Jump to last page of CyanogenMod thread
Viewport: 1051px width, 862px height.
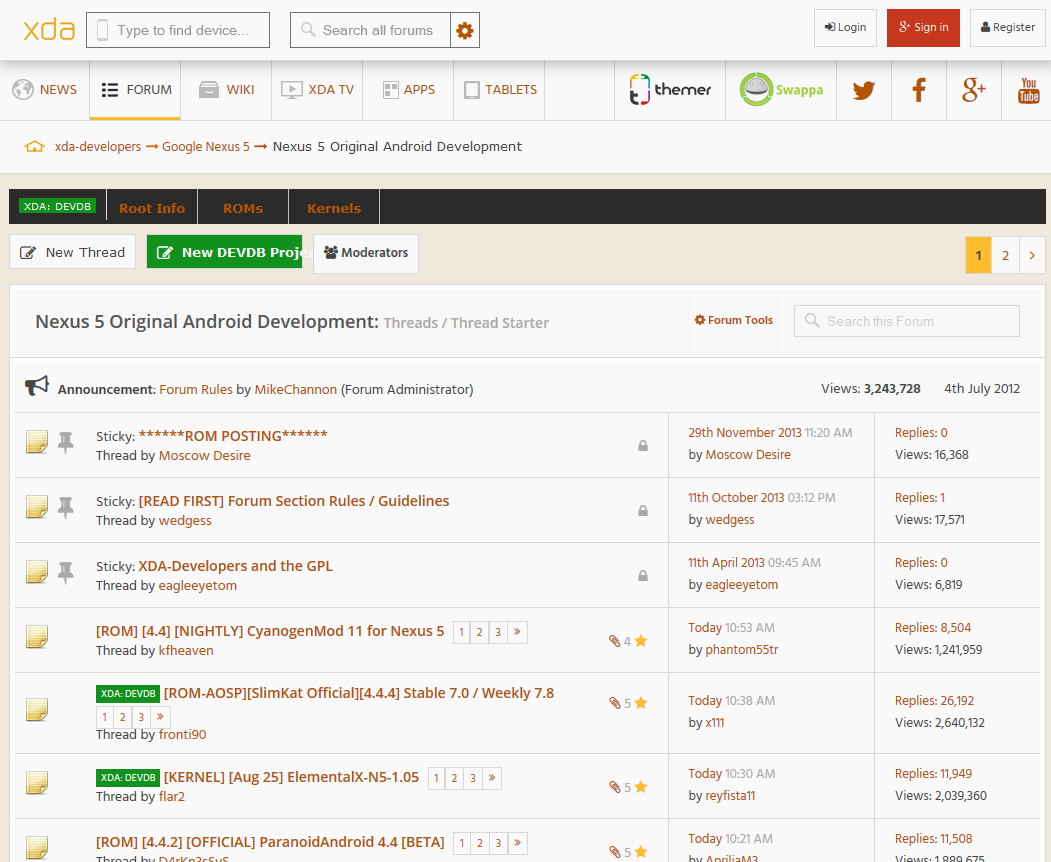tap(517, 632)
